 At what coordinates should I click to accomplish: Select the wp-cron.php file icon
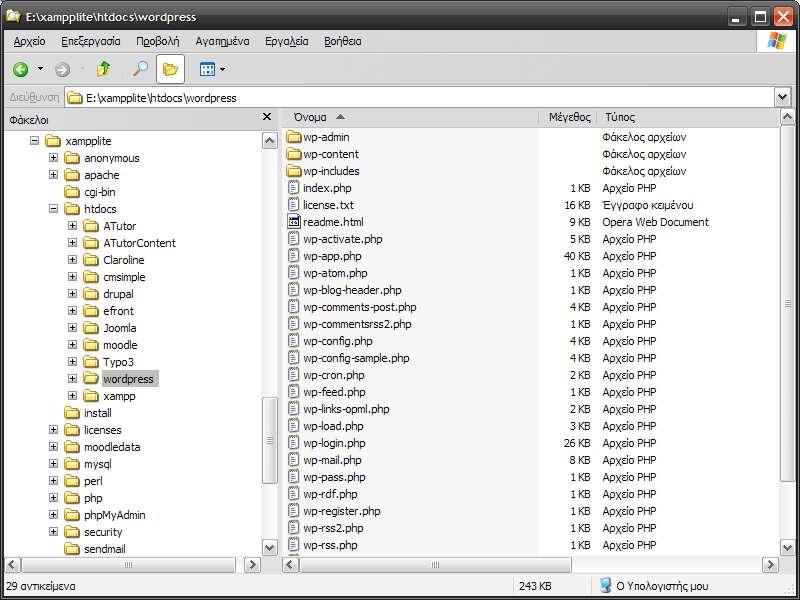click(x=293, y=374)
